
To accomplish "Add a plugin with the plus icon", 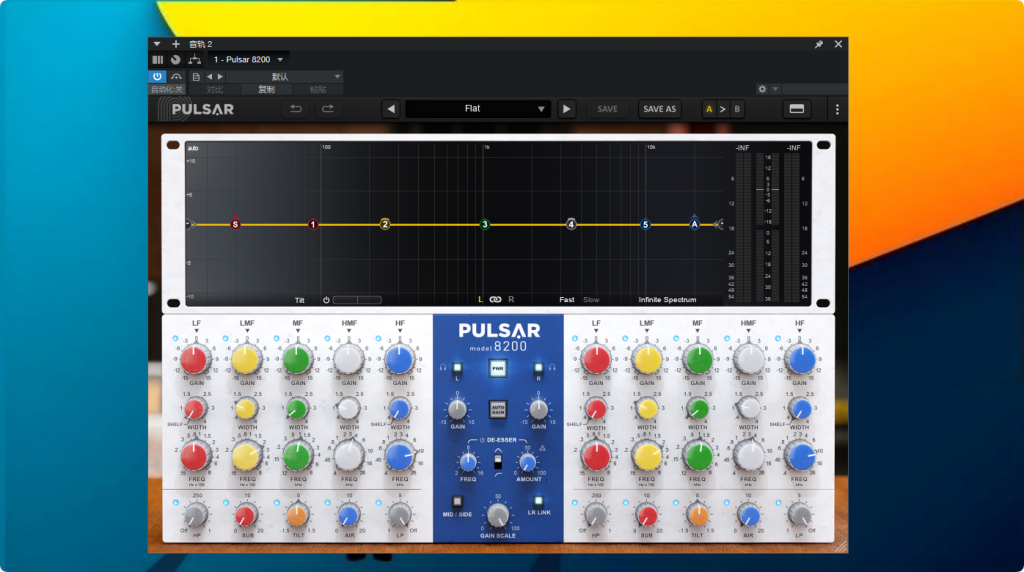I will coord(176,44).
